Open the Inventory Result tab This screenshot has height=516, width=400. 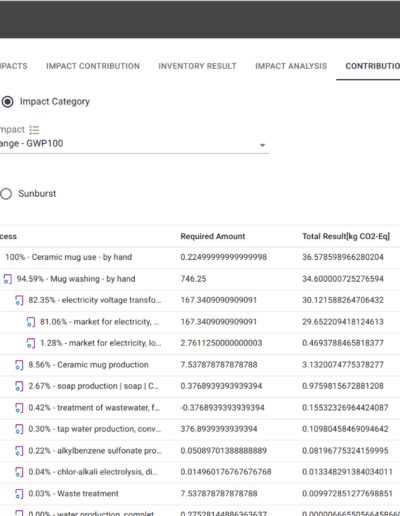tap(197, 66)
